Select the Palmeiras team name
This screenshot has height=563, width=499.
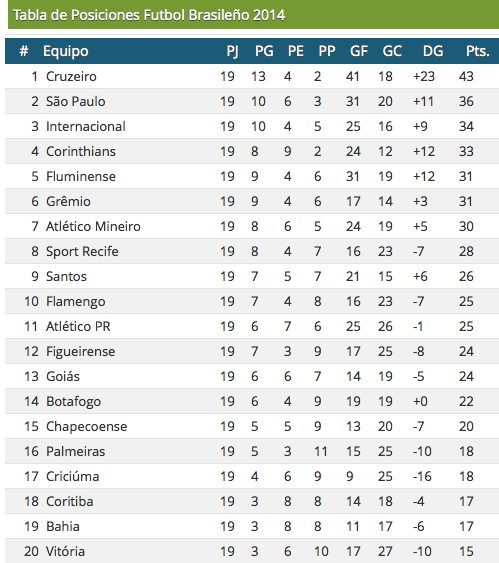tap(75, 451)
